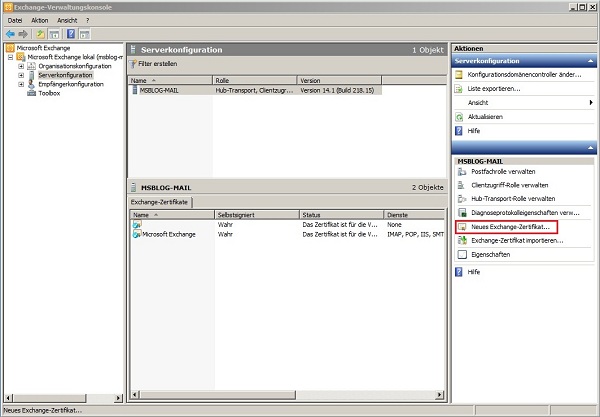Open the Ansicht submenu arrow in Aktionen
This screenshot has width=600, height=417.
click(591, 103)
